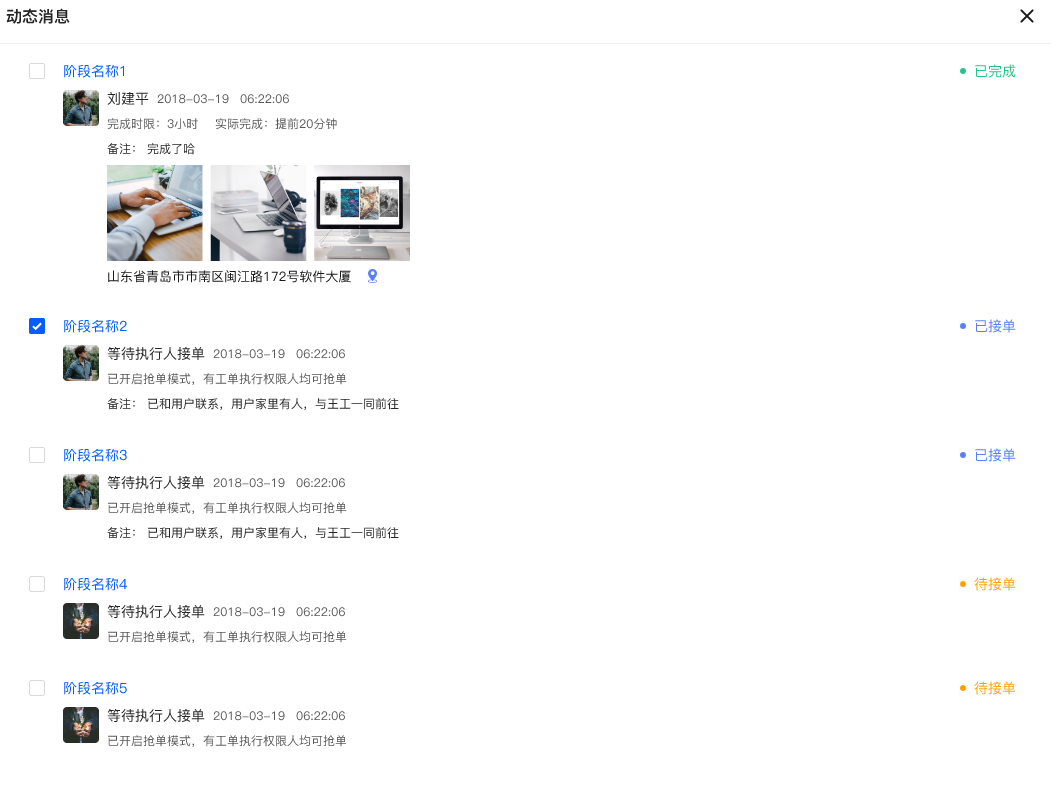Uncheck the 阶段名称2 checkbox

(37, 326)
